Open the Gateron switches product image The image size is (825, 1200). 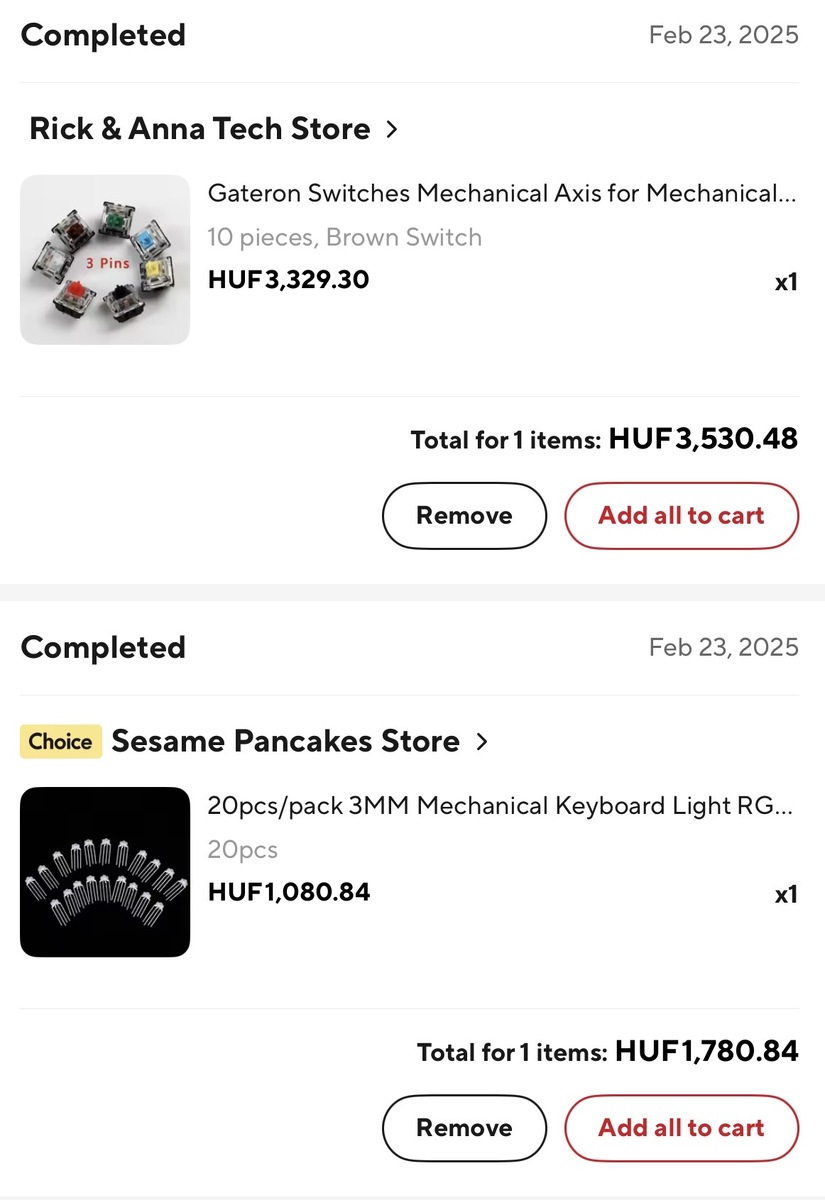click(105, 260)
